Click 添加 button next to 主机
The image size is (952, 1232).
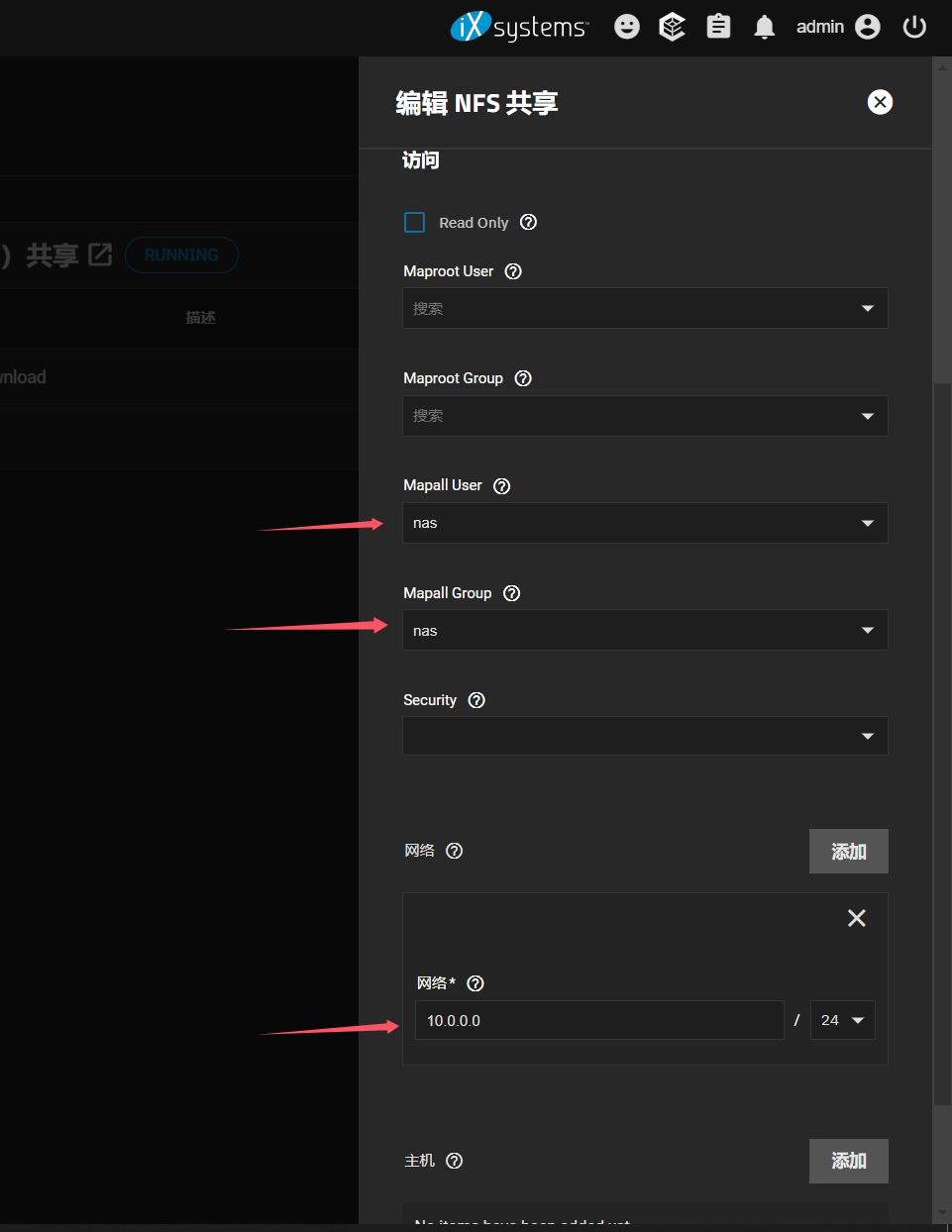(848, 1161)
